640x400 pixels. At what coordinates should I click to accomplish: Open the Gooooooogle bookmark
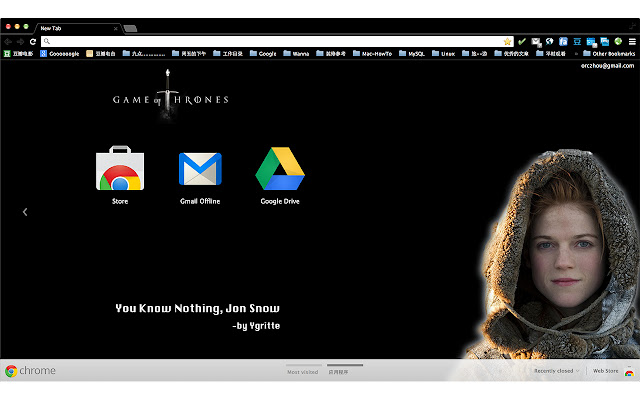click(60, 53)
